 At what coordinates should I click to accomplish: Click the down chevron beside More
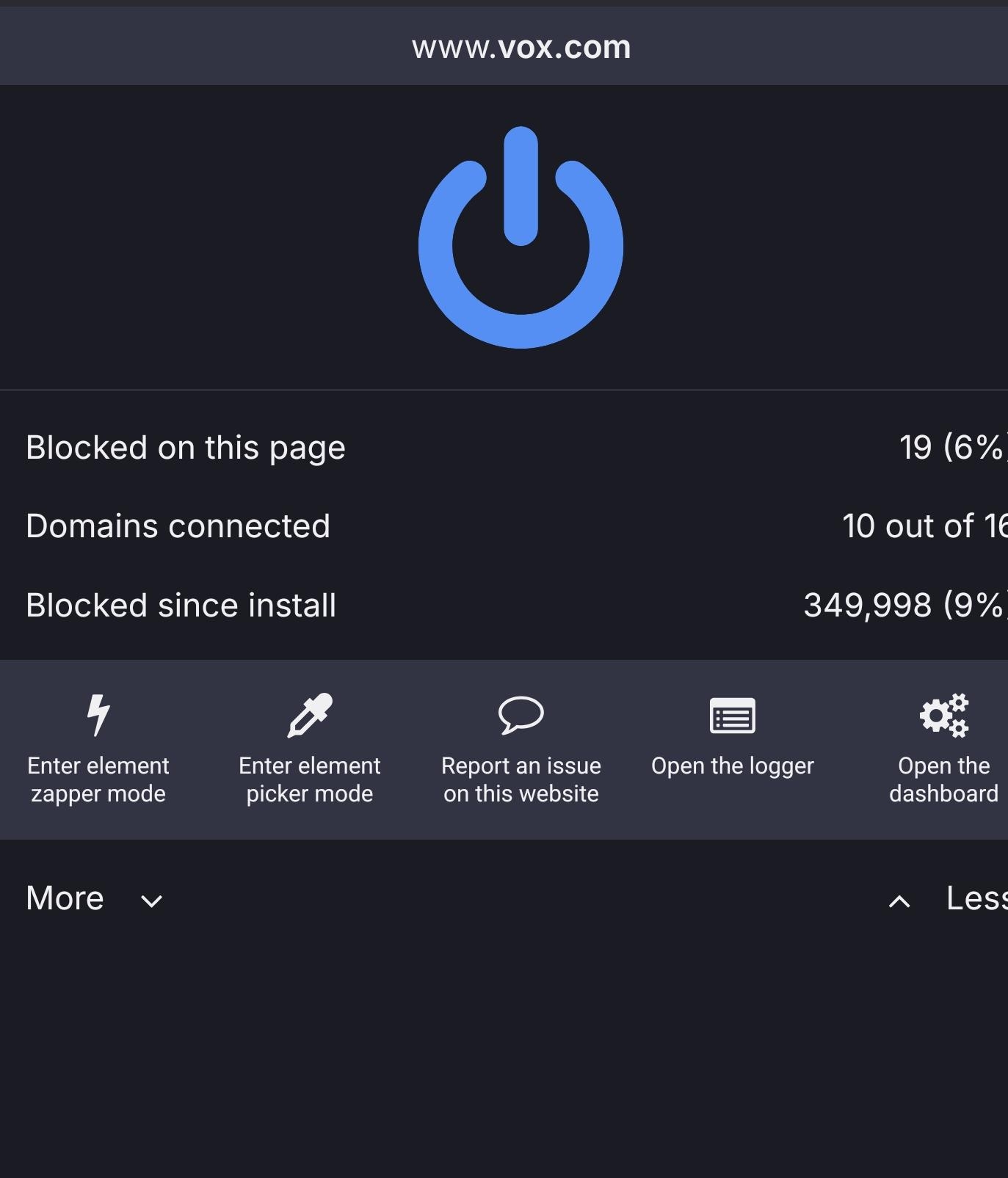151,901
